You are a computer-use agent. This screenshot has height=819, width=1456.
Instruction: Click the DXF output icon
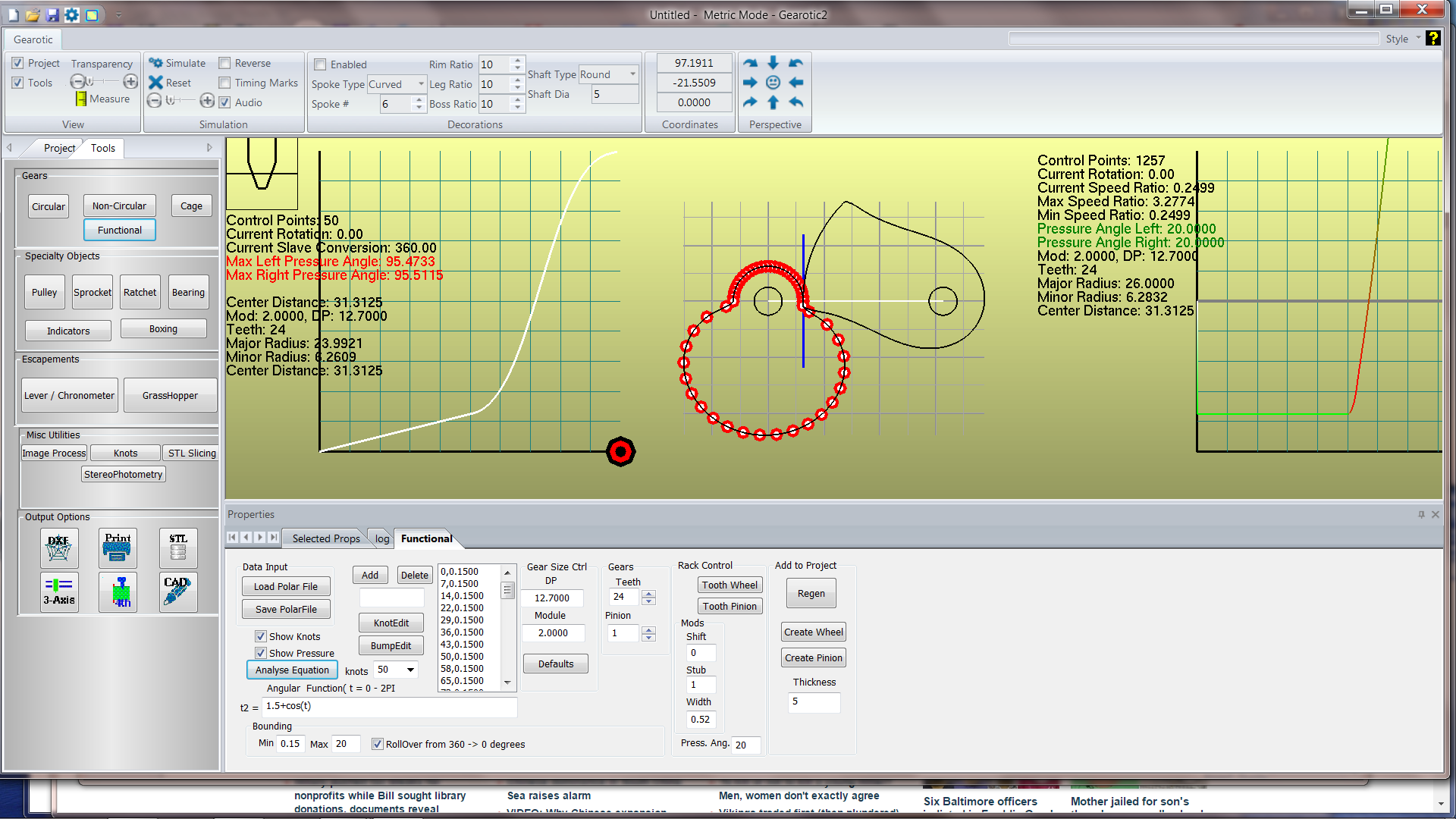59,548
